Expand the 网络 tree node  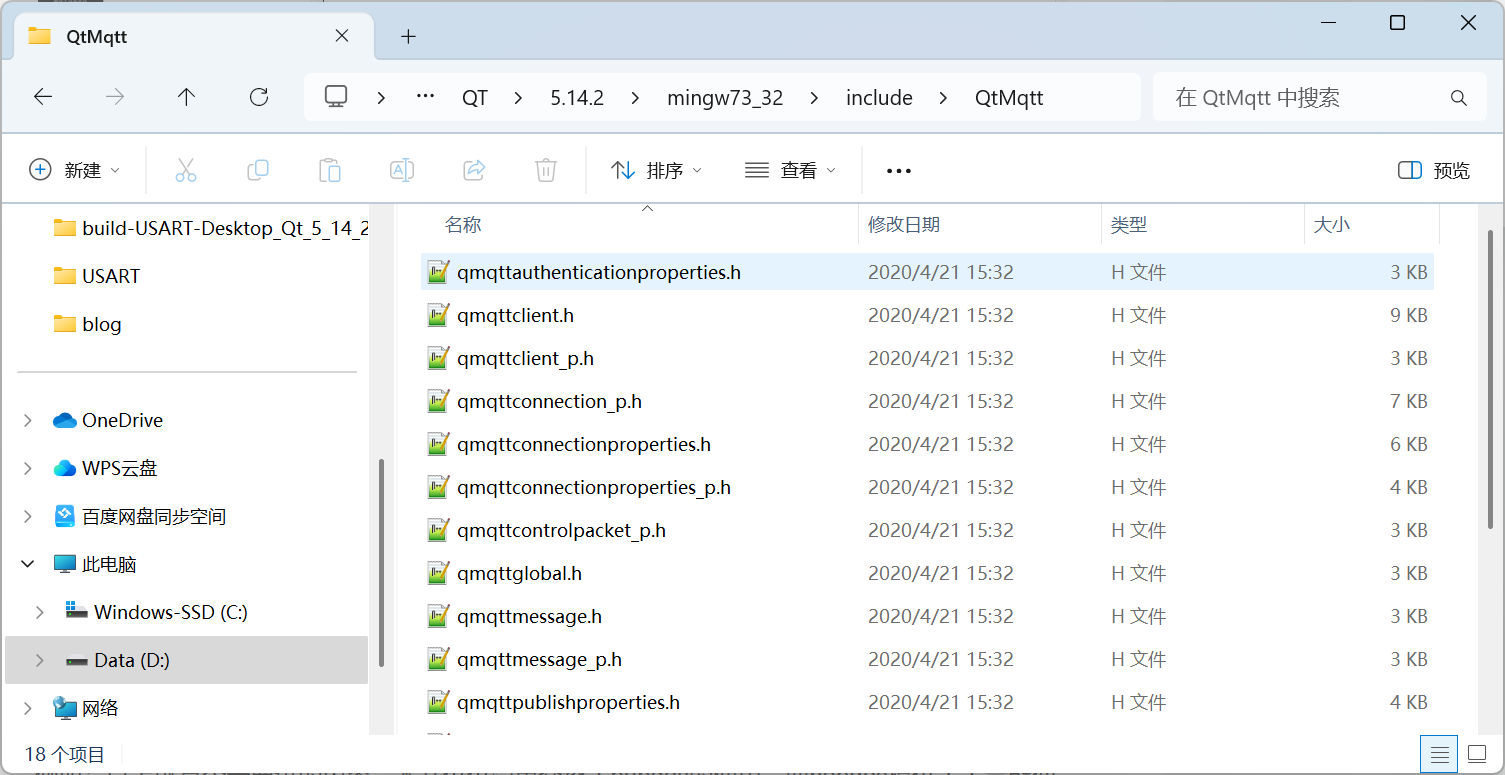click(x=28, y=708)
